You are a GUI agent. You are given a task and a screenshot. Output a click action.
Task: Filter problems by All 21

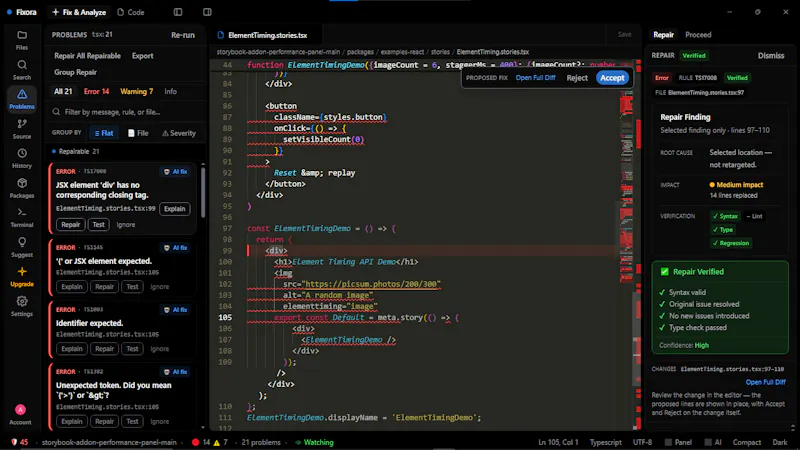click(x=63, y=91)
